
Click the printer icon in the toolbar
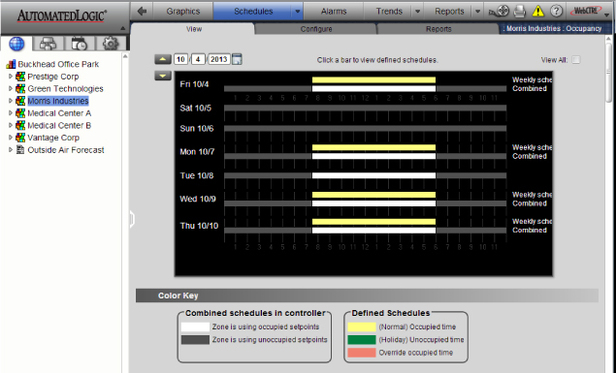click(519, 11)
